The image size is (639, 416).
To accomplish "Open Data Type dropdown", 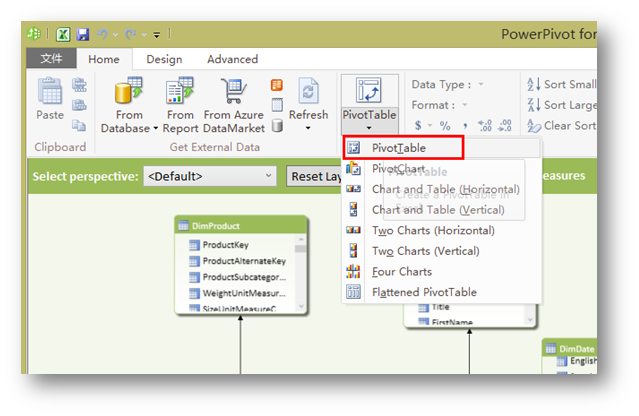I will [481, 84].
